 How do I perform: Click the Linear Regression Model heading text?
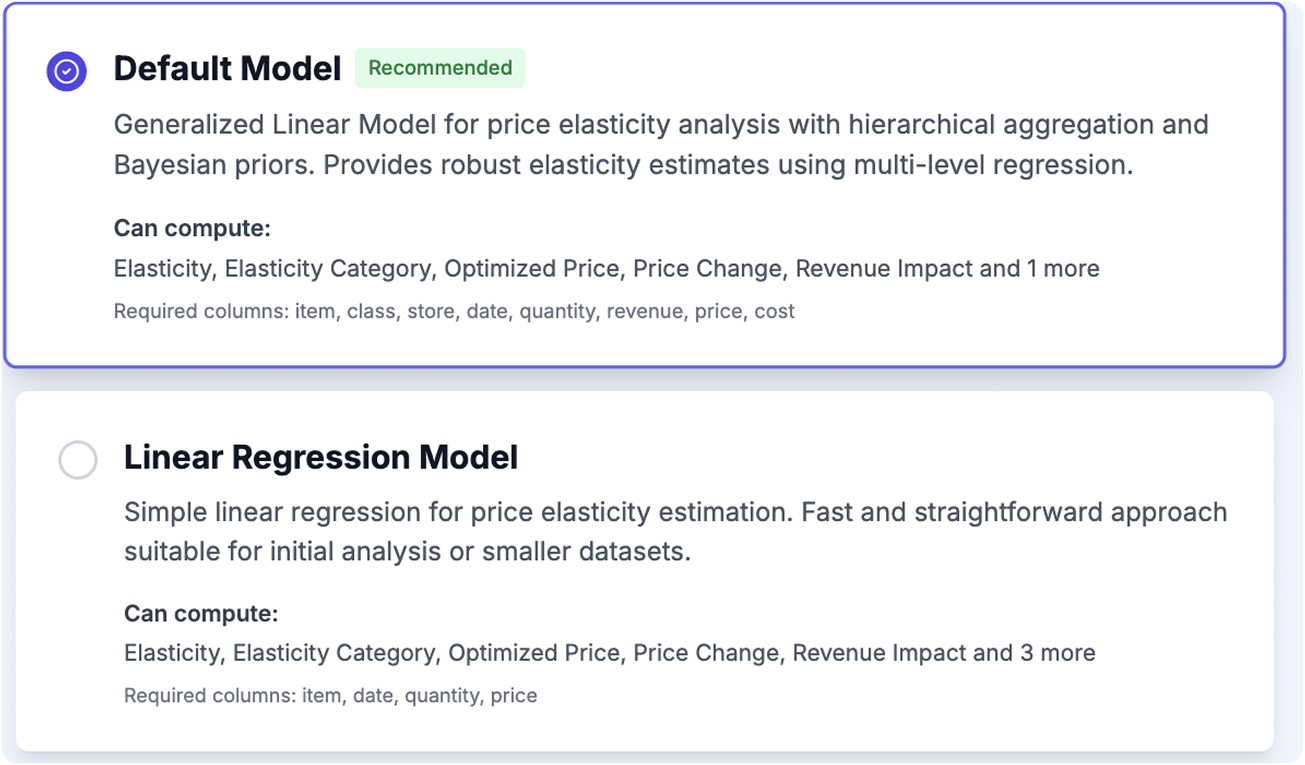coord(320,457)
